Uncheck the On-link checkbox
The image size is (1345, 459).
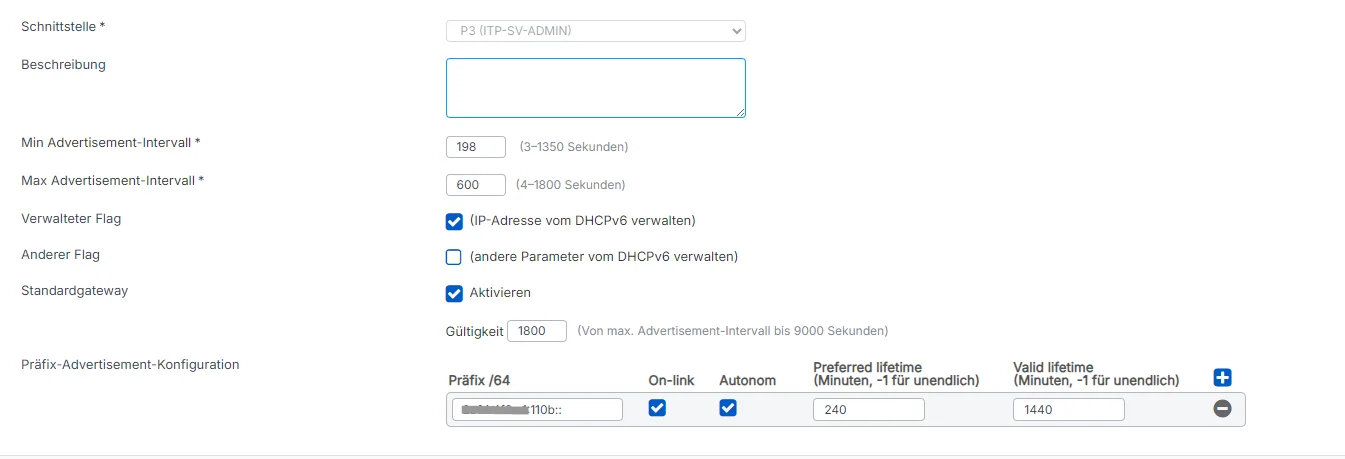[657, 408]
